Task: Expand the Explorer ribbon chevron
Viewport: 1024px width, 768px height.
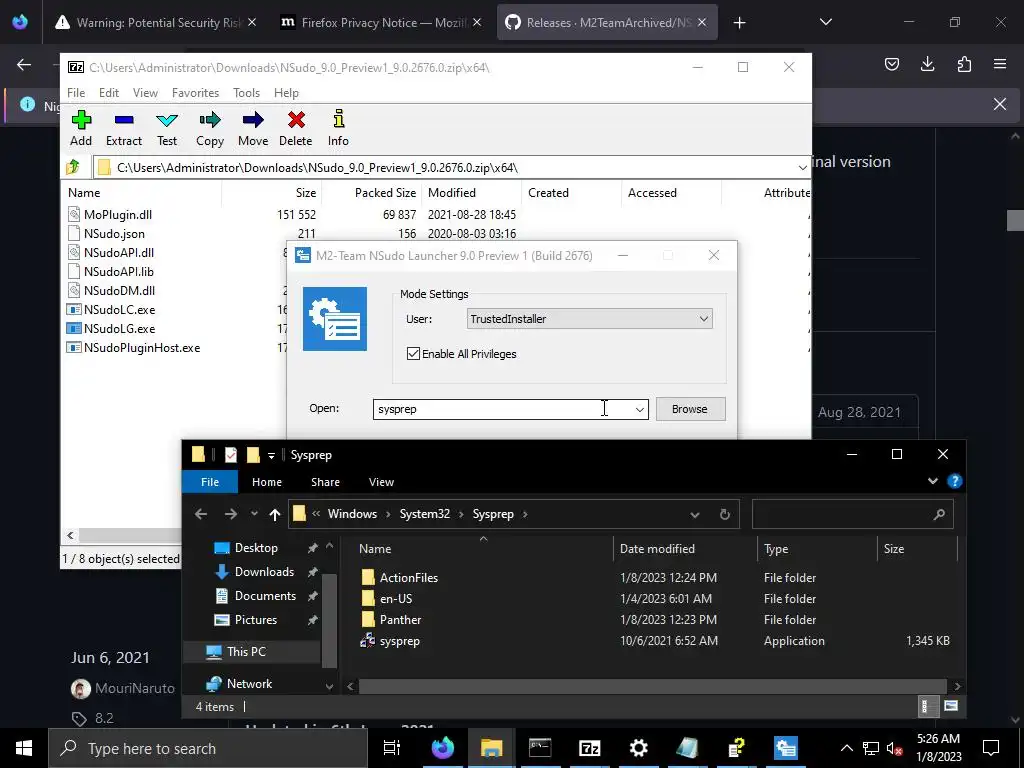Action: [933, 481]
